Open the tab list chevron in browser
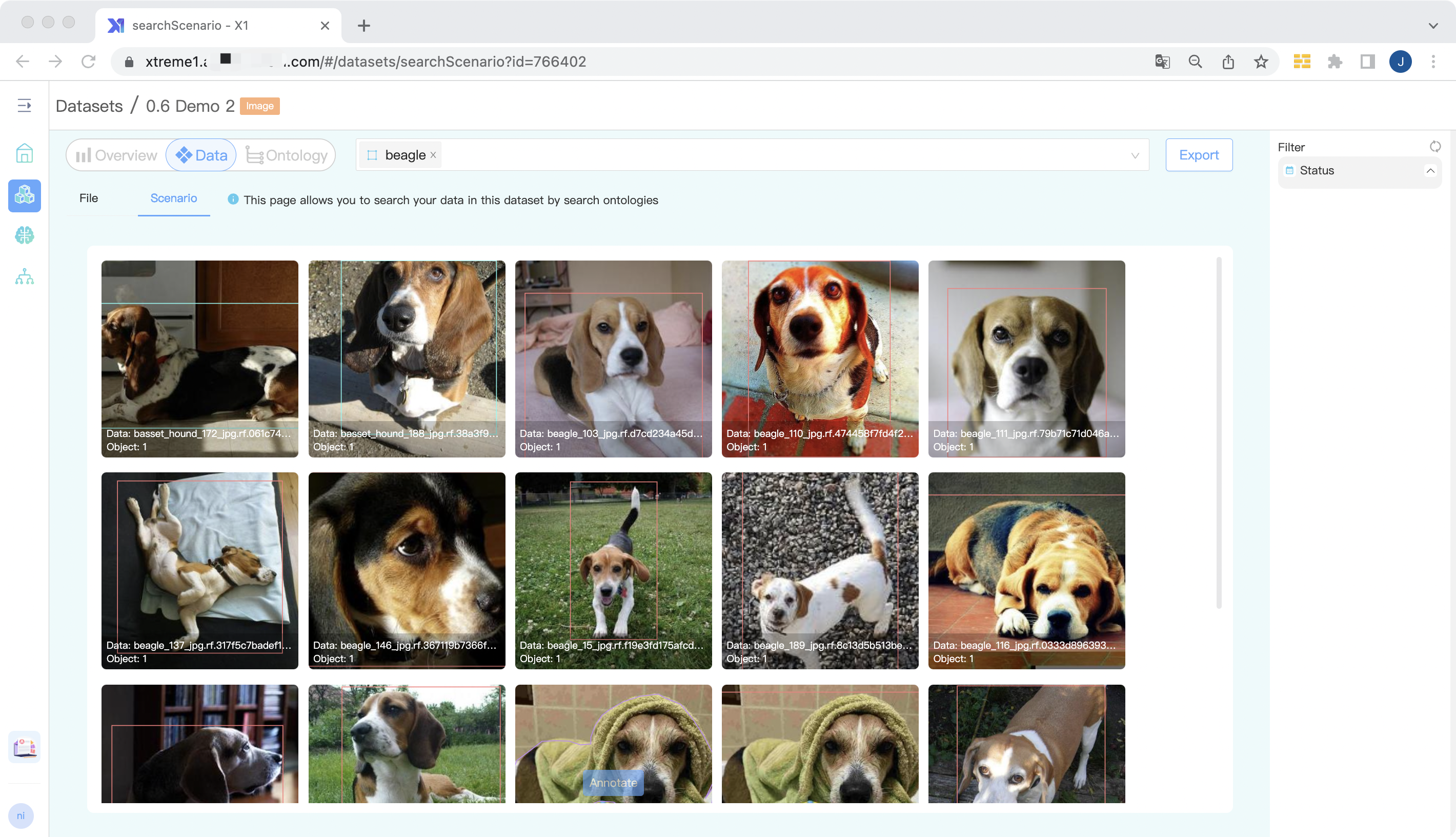The width and height of the screenshot is (1456, 837). 1432,26
